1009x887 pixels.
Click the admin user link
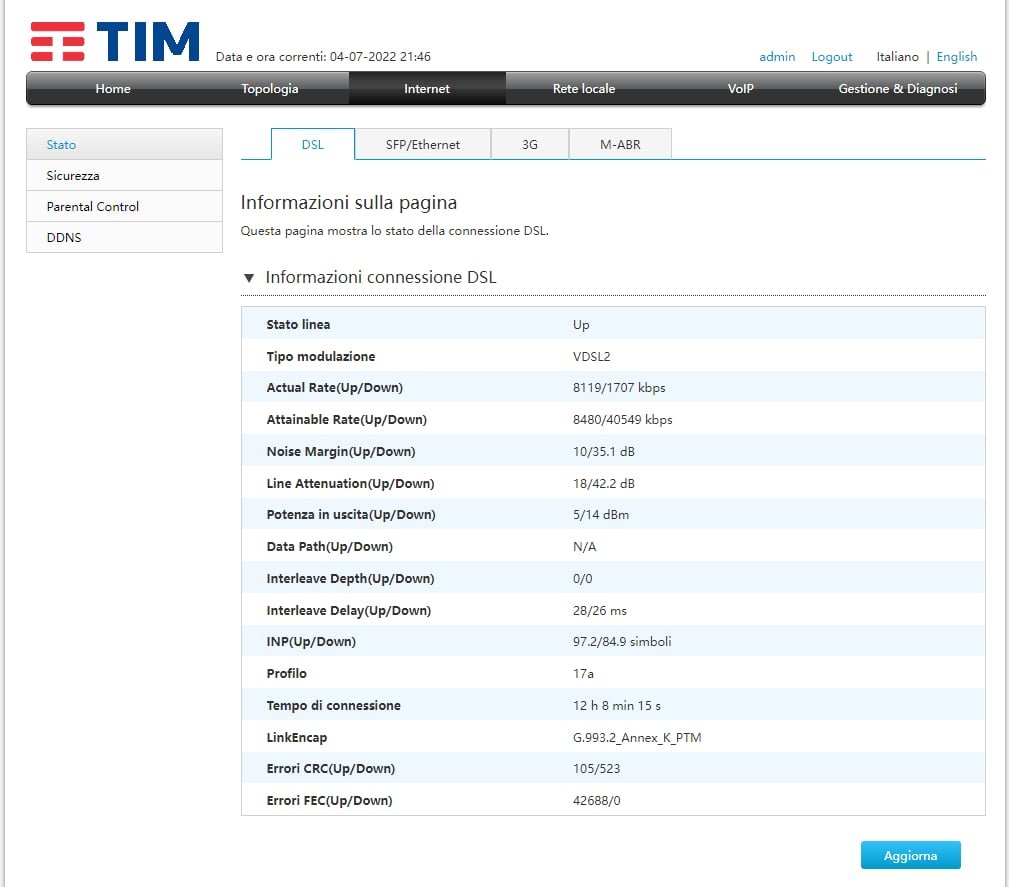click(777, 57)
